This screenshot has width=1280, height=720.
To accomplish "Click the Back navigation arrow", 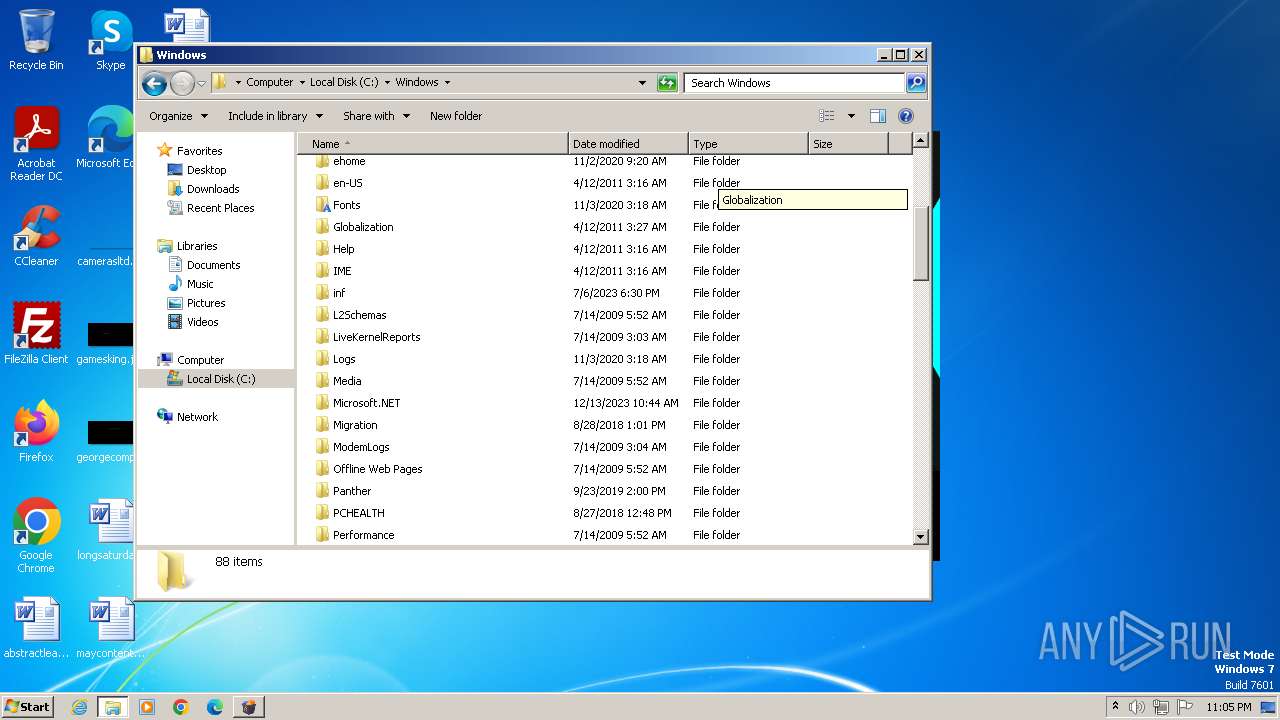I will click(154, 83).
